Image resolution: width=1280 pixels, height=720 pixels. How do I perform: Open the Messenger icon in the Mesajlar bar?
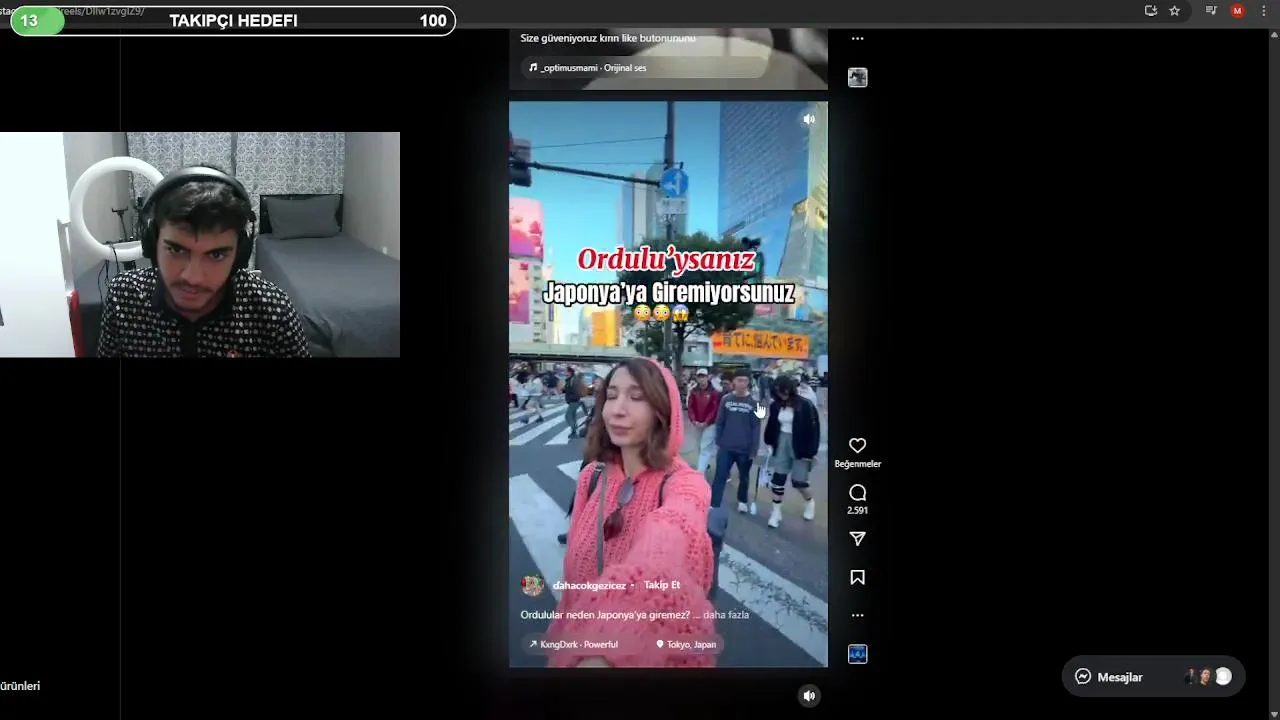point(1083,677)
